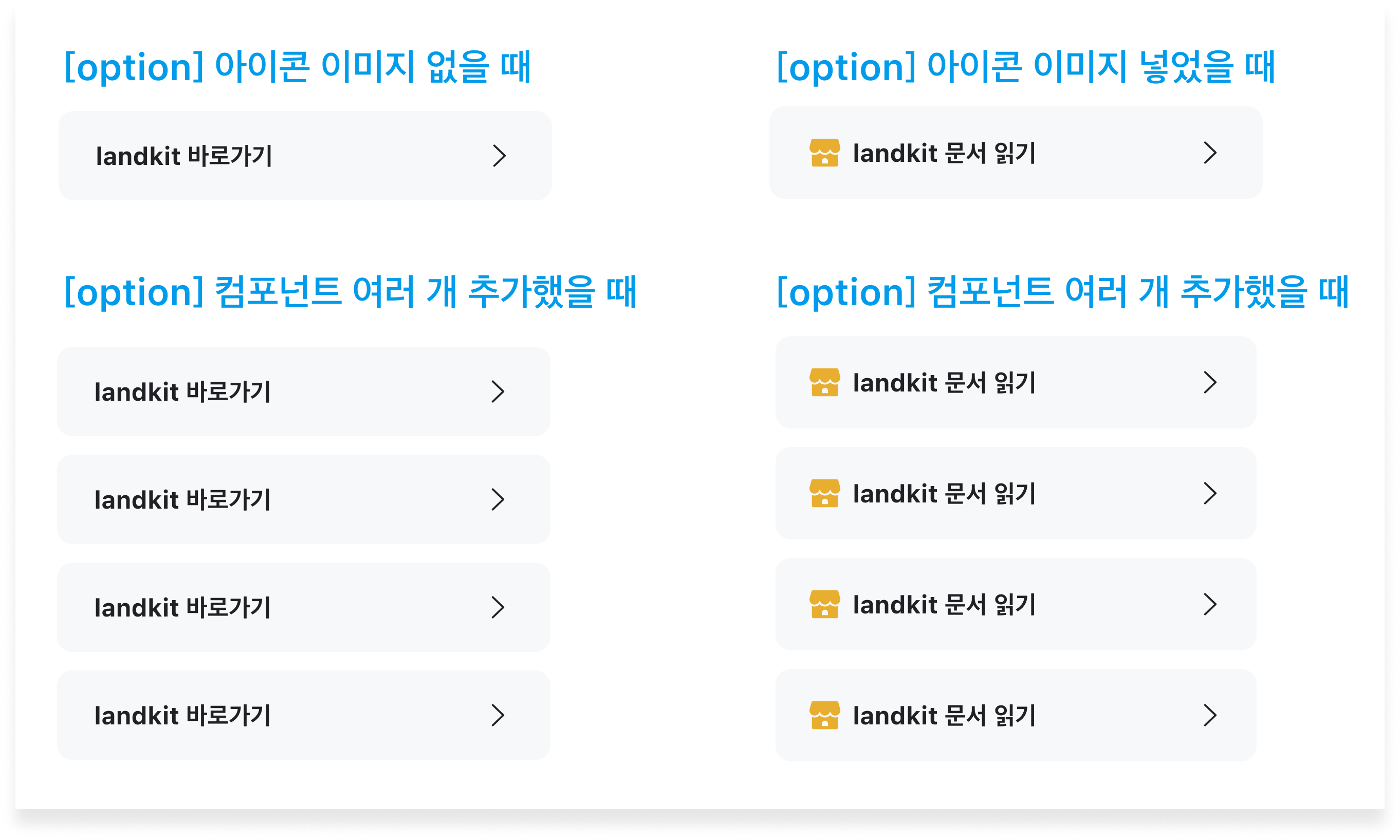Click the store icon on the bottom landkit 문서 읽기 item
The height and width of the screenshot is (840, 1400).
coord(825,715)
